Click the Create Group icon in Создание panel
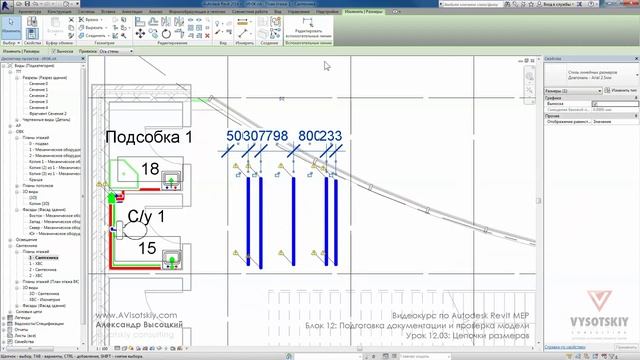 pos(276,22)
